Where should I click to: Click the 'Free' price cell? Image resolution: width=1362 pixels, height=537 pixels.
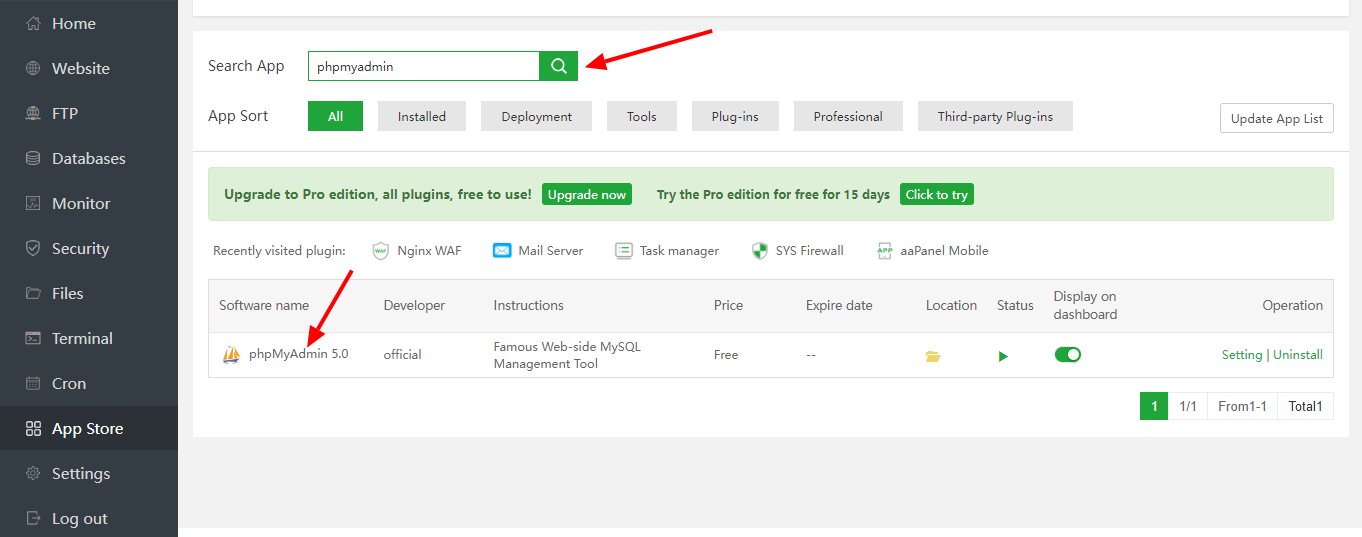[726, 355]
